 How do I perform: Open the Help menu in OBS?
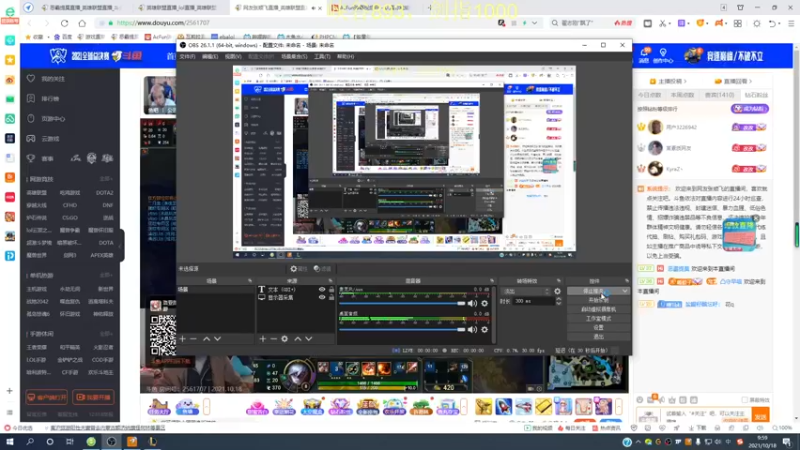coord(345,57)
